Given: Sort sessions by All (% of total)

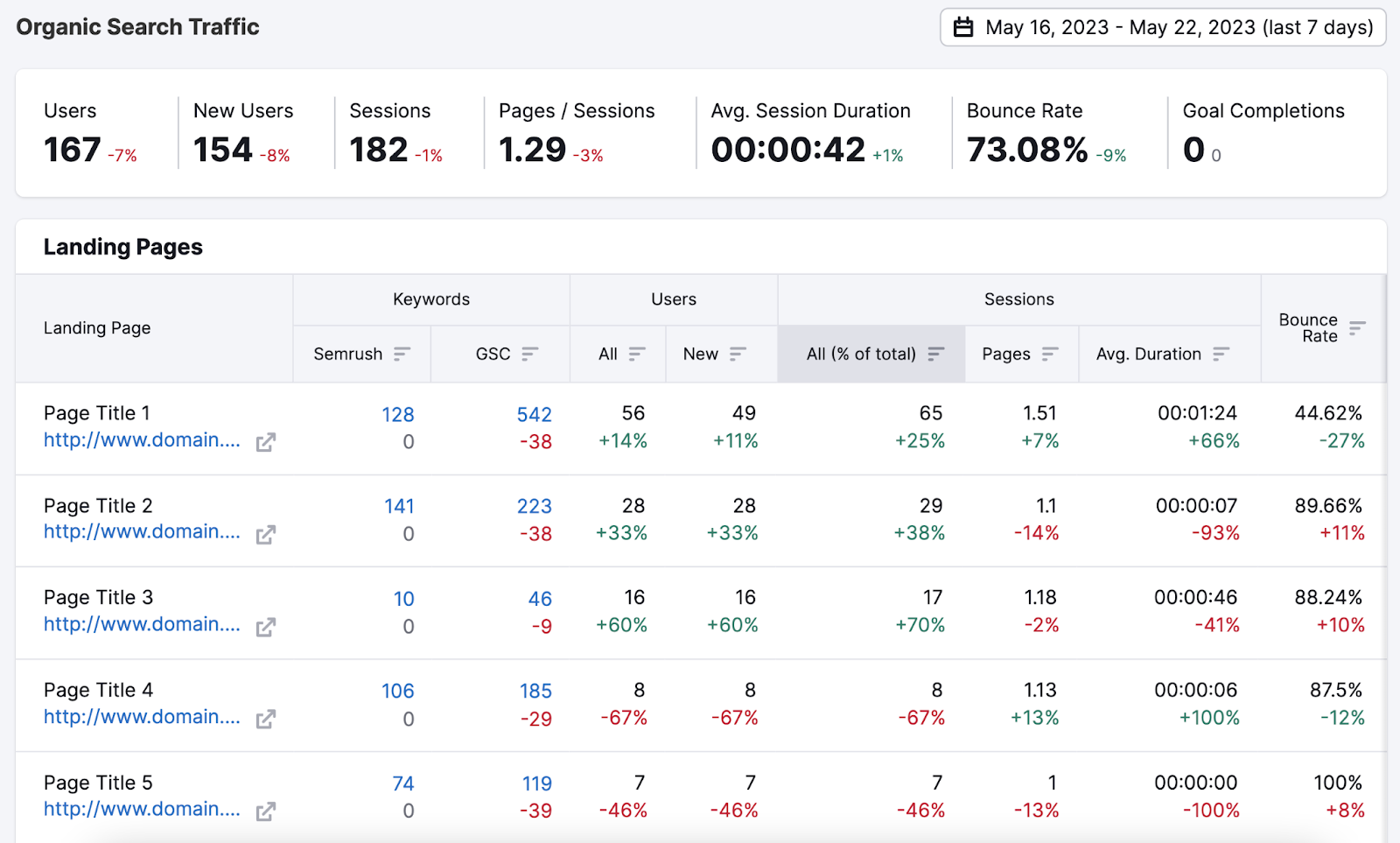Looking at the screenshot, I should (x=937, y=354).
